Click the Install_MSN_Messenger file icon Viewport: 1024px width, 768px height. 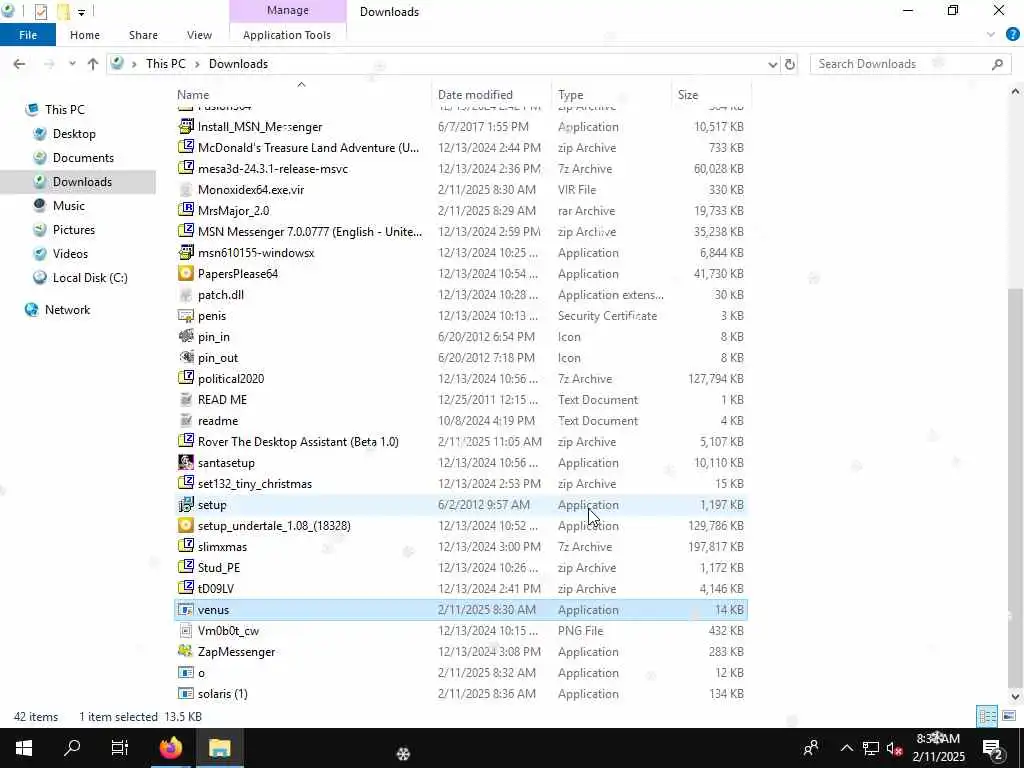click(x=186, y=126)
